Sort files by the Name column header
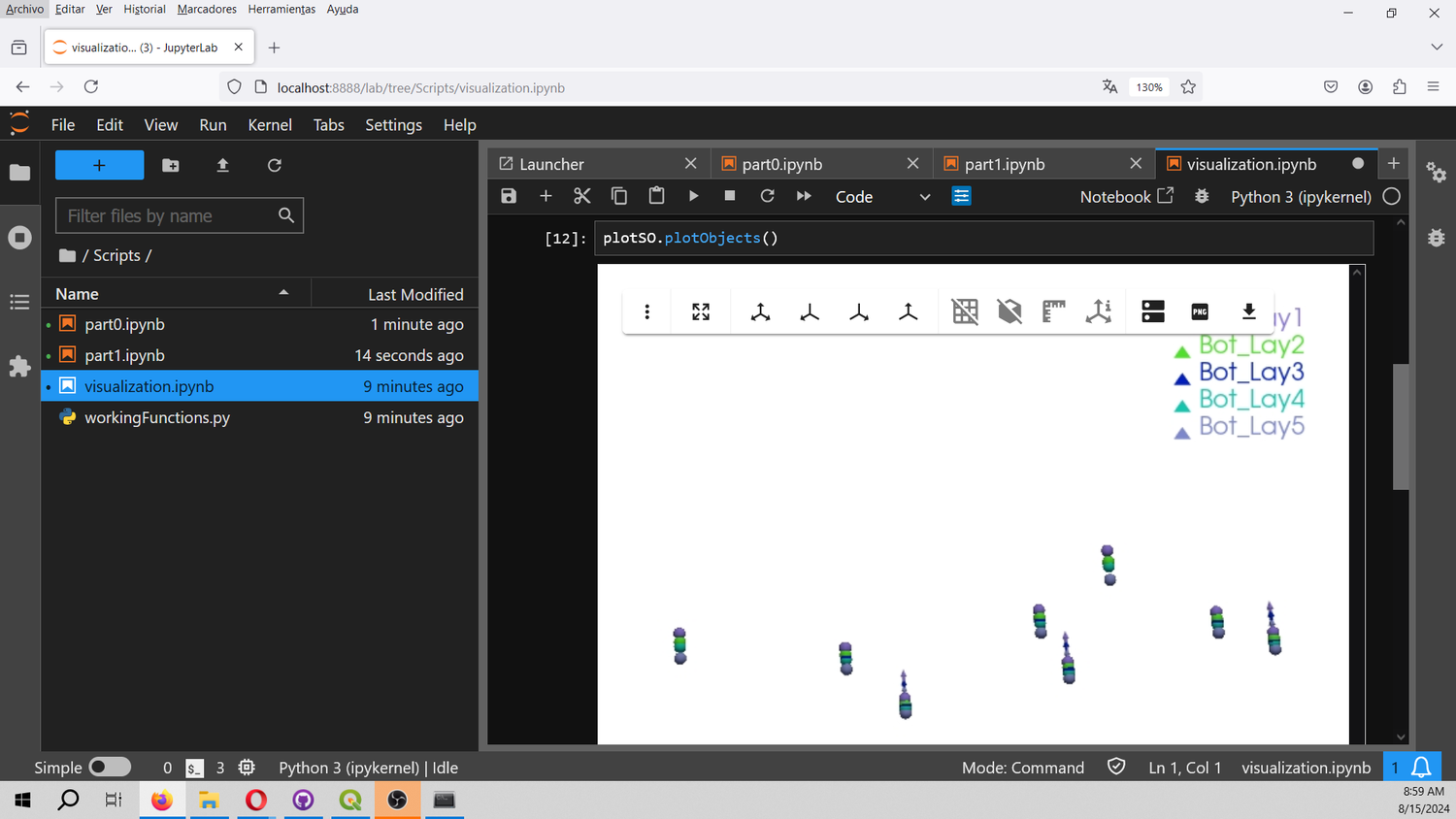The height and width of the screenshot is (819, 1456). tap(77, 293)
